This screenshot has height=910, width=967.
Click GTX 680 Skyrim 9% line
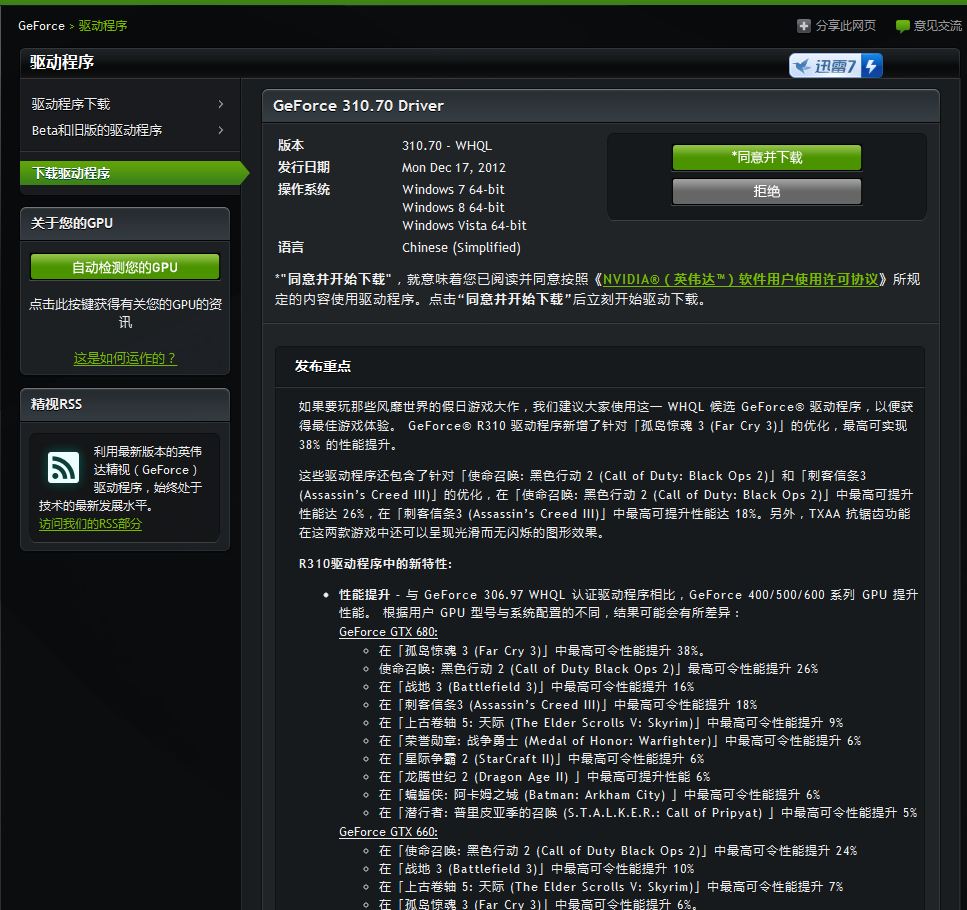pos(611,723)
